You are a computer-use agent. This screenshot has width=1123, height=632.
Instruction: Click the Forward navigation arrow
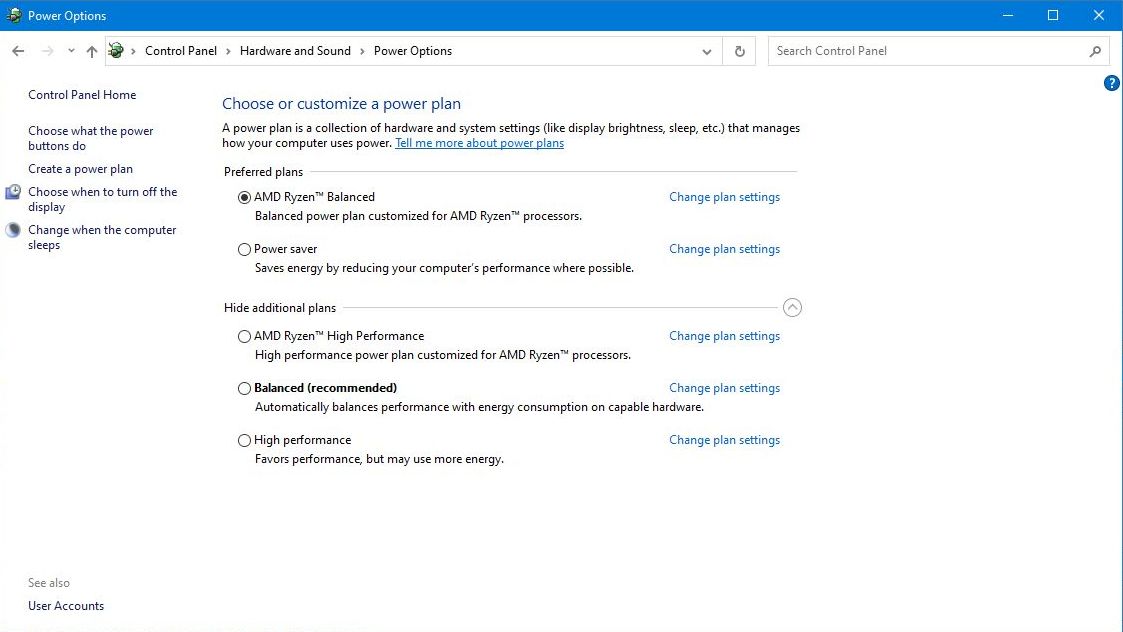tap(47, 51)
